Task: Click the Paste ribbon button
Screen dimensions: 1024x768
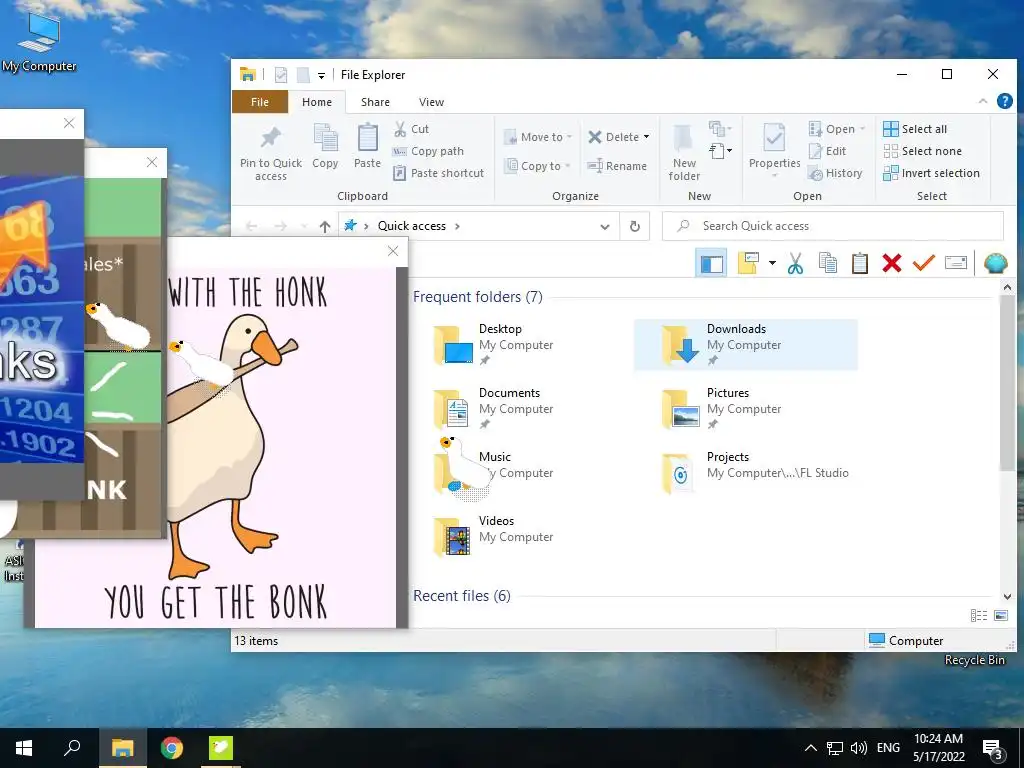Action: tap(367, 146)
